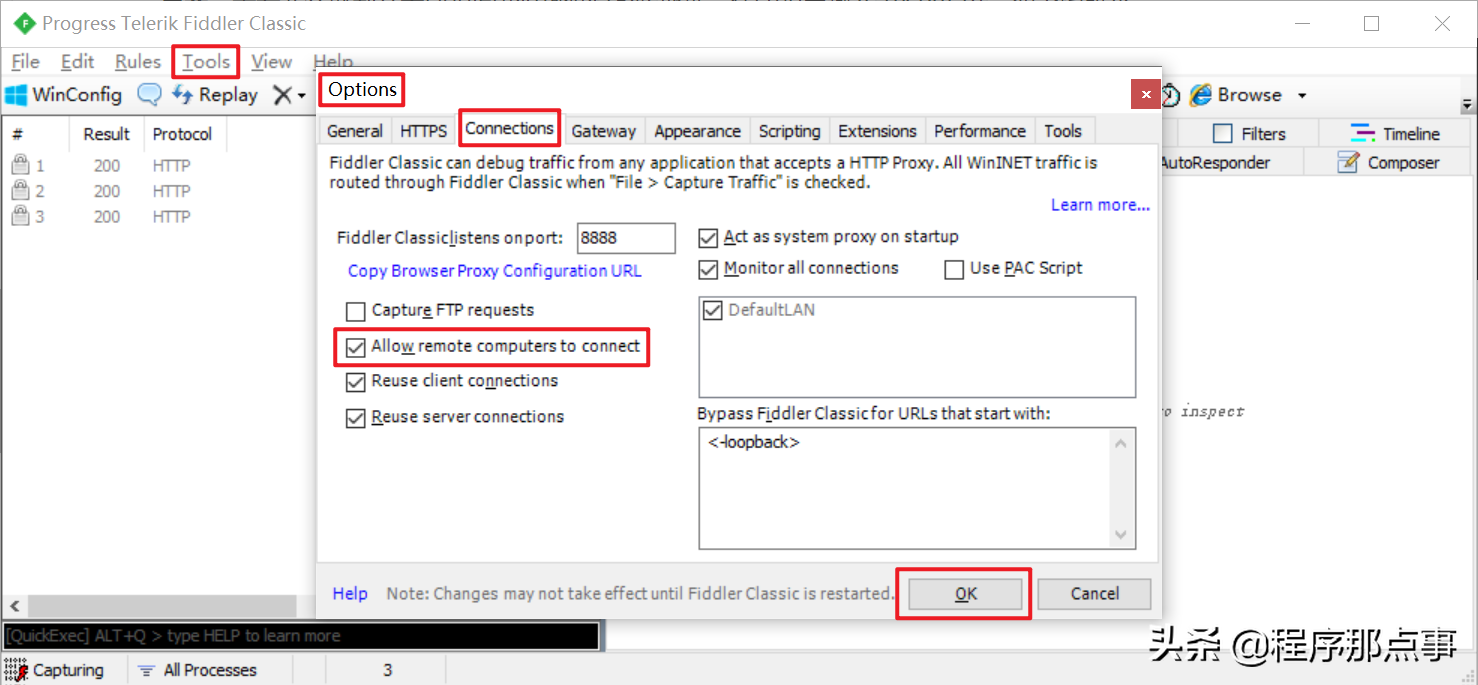Open the File menu
Screen dimensions: 1478x685
click(25, 62)
